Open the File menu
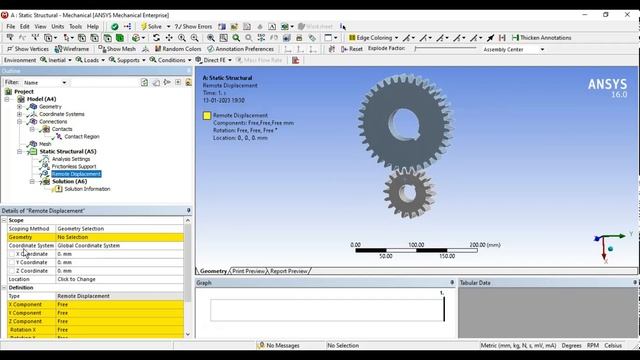Image resolution: width=640 pixels, height=360 pixels. coord(11,27)
